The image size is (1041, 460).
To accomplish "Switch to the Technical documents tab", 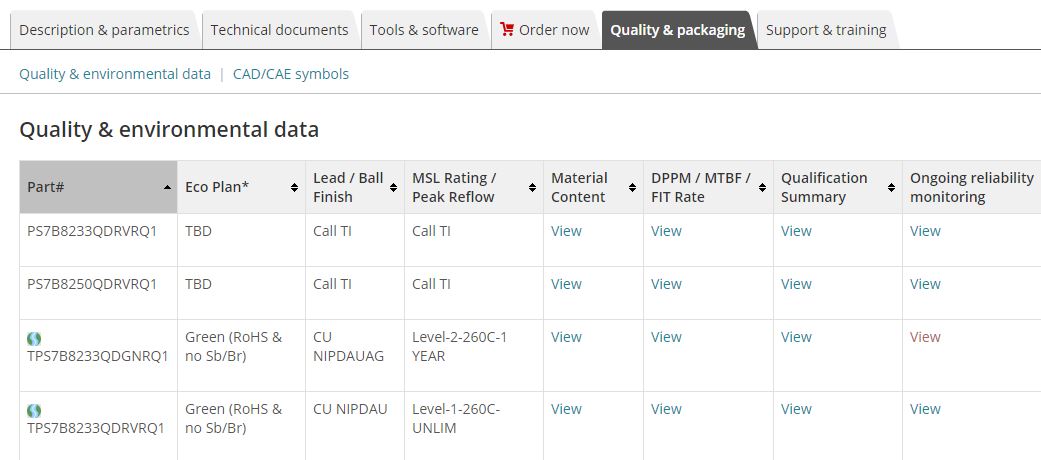I will 279,30.
